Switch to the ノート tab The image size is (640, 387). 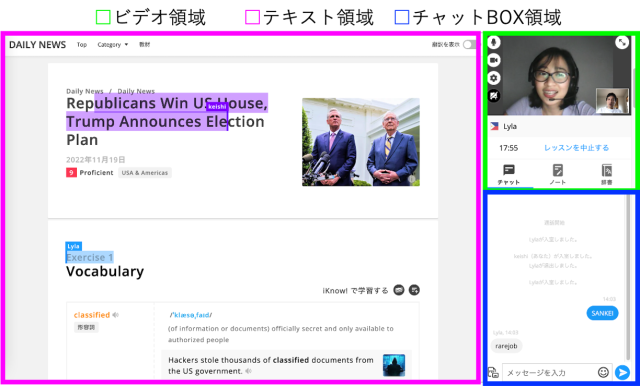point(557,175)
